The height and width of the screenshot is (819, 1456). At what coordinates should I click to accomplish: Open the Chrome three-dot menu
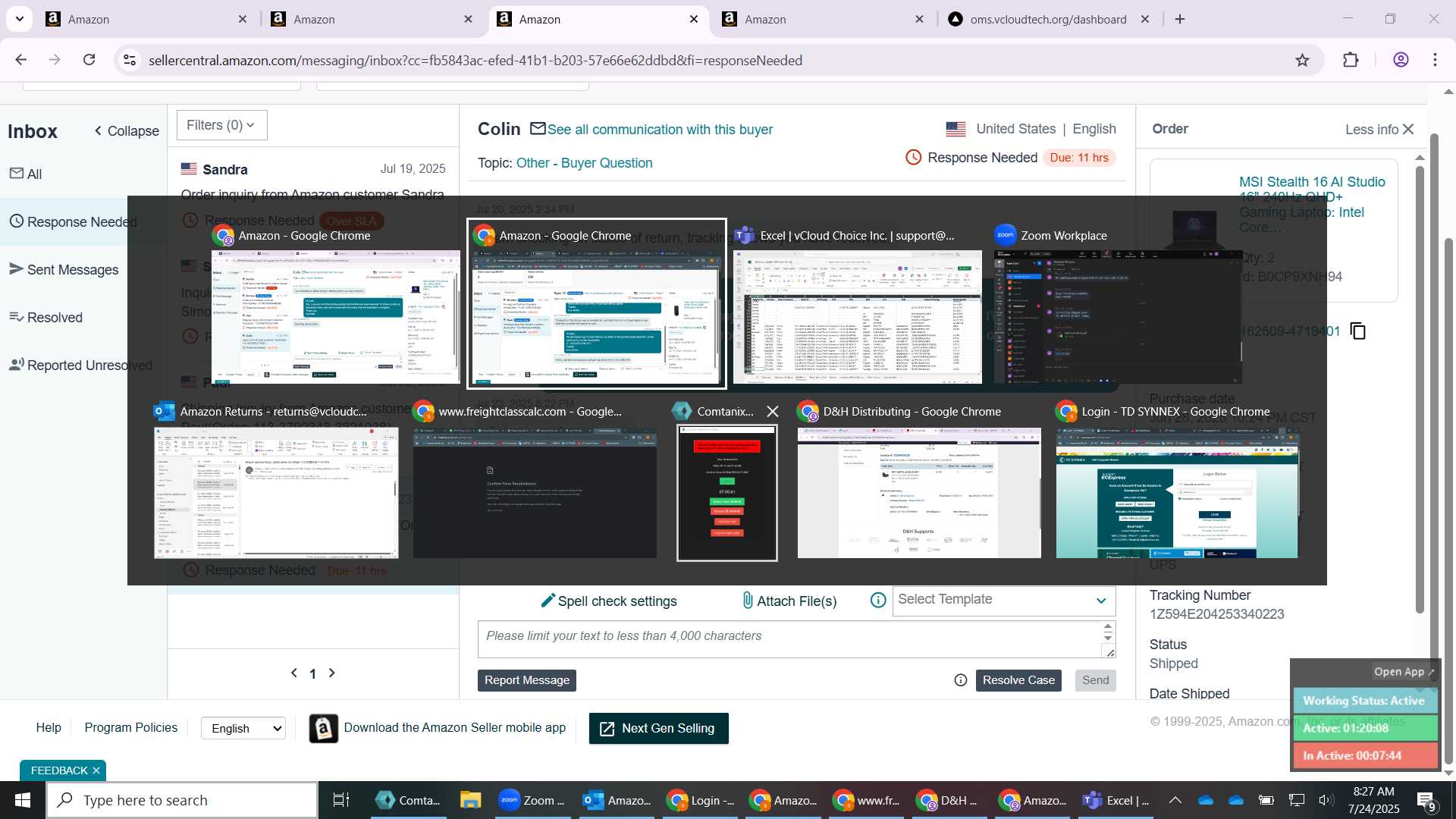[x=1436, y=60]
